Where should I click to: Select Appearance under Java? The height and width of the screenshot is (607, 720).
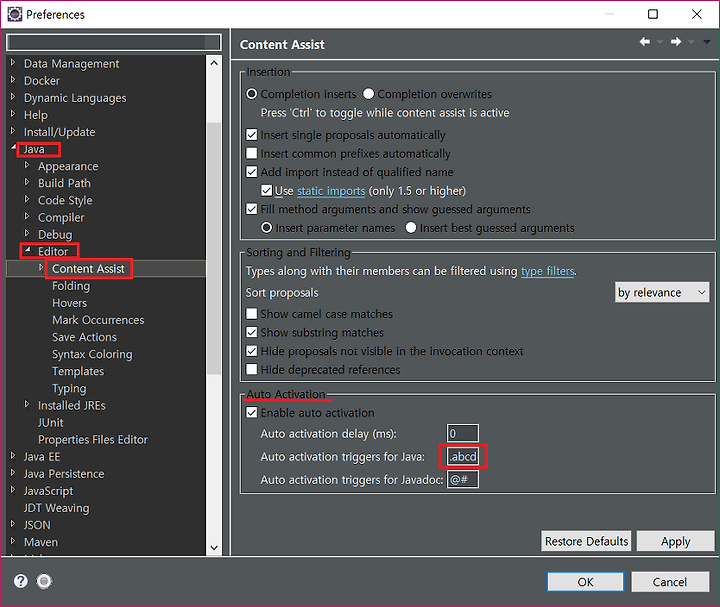coord(68,166)
